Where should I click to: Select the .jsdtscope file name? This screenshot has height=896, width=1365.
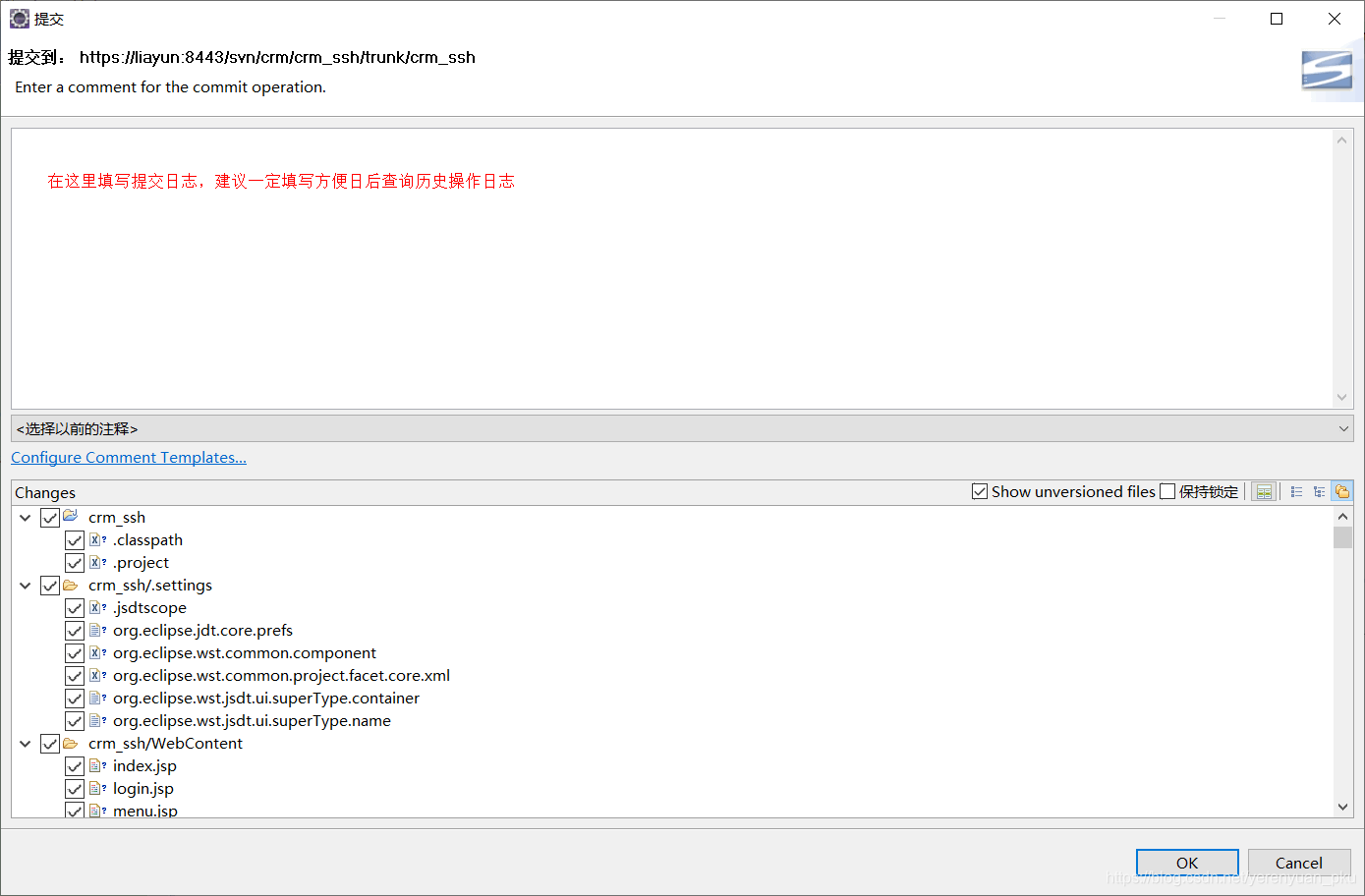click(x=149, y=607)
